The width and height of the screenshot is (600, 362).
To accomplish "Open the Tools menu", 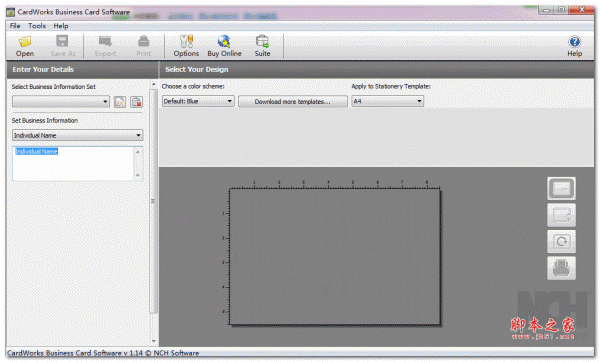I will pyautogui.click(x=37, y=26).
